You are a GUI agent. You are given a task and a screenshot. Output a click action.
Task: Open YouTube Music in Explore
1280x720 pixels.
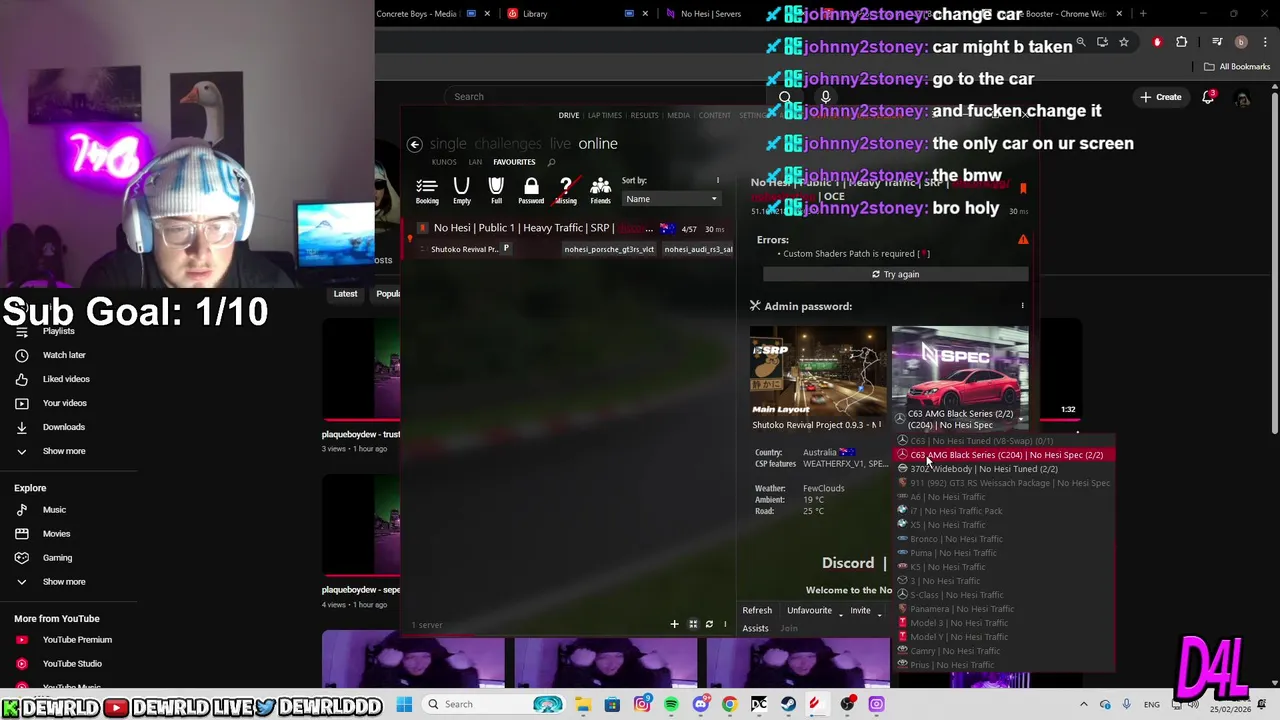click(x=54, y=510)
